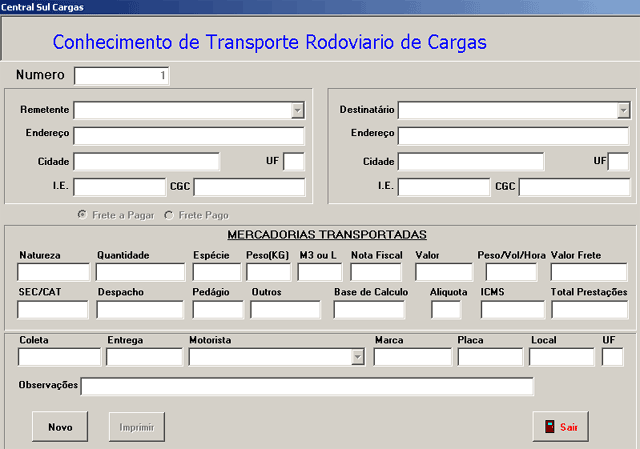This screenshot has height=449, width=640.
Task: Click the Entrega input field
Action: 144,357
